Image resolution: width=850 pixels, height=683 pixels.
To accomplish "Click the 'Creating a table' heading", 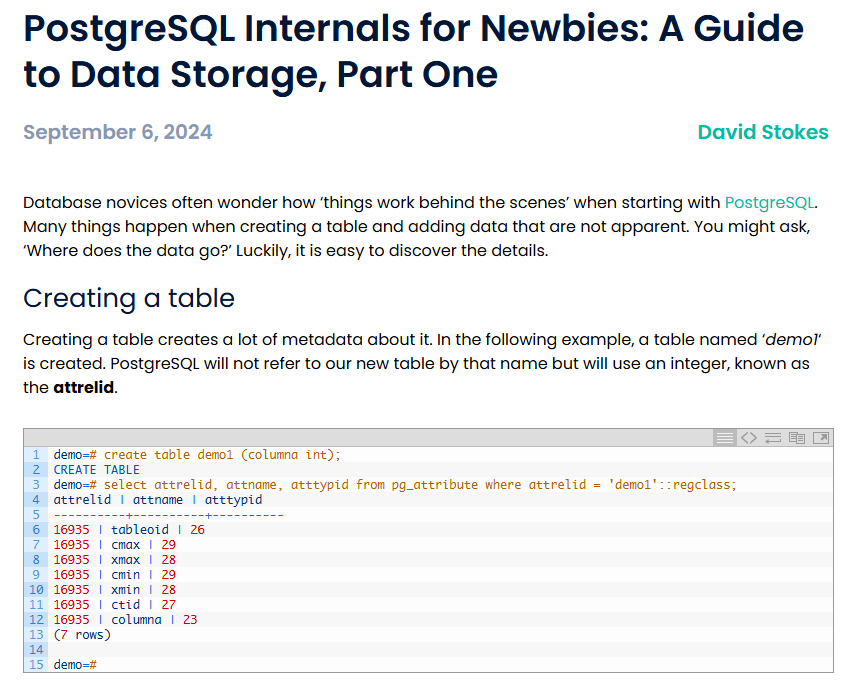I will [x=129, y=298].
